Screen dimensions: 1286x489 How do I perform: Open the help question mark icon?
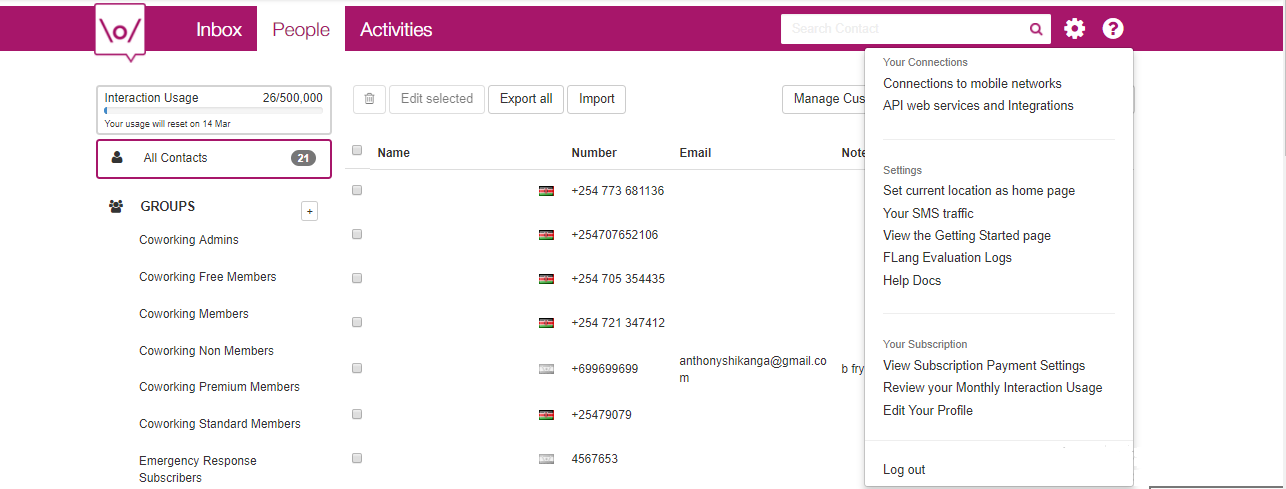tap(1113, 29)
